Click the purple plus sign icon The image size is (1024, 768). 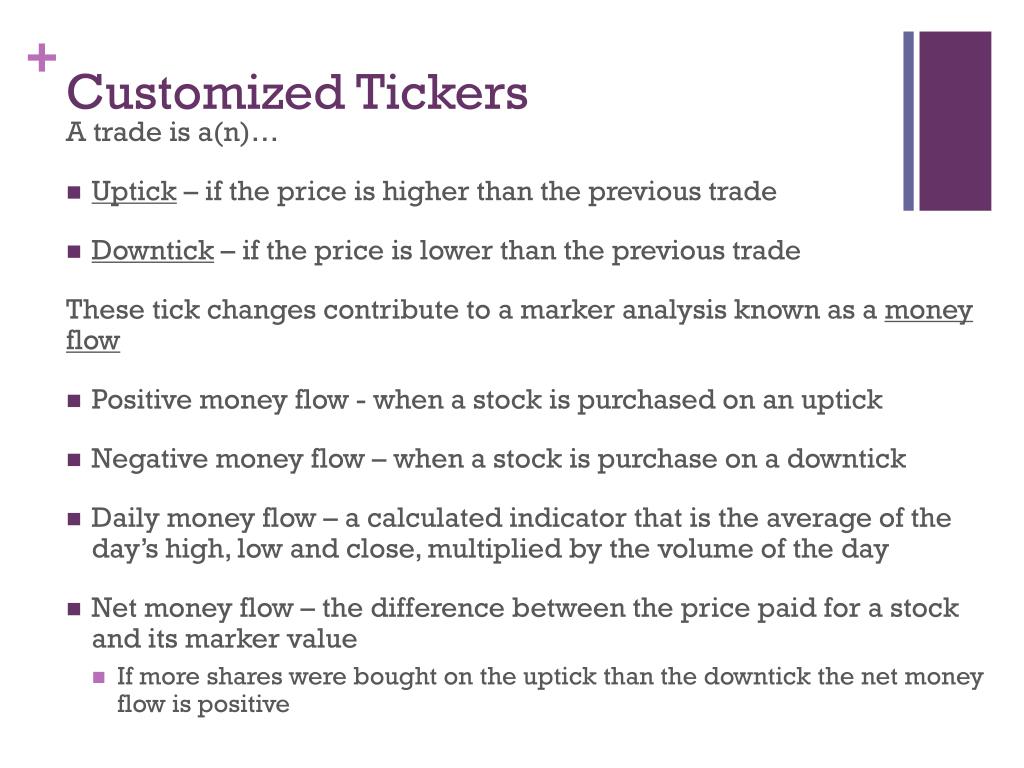42,58
